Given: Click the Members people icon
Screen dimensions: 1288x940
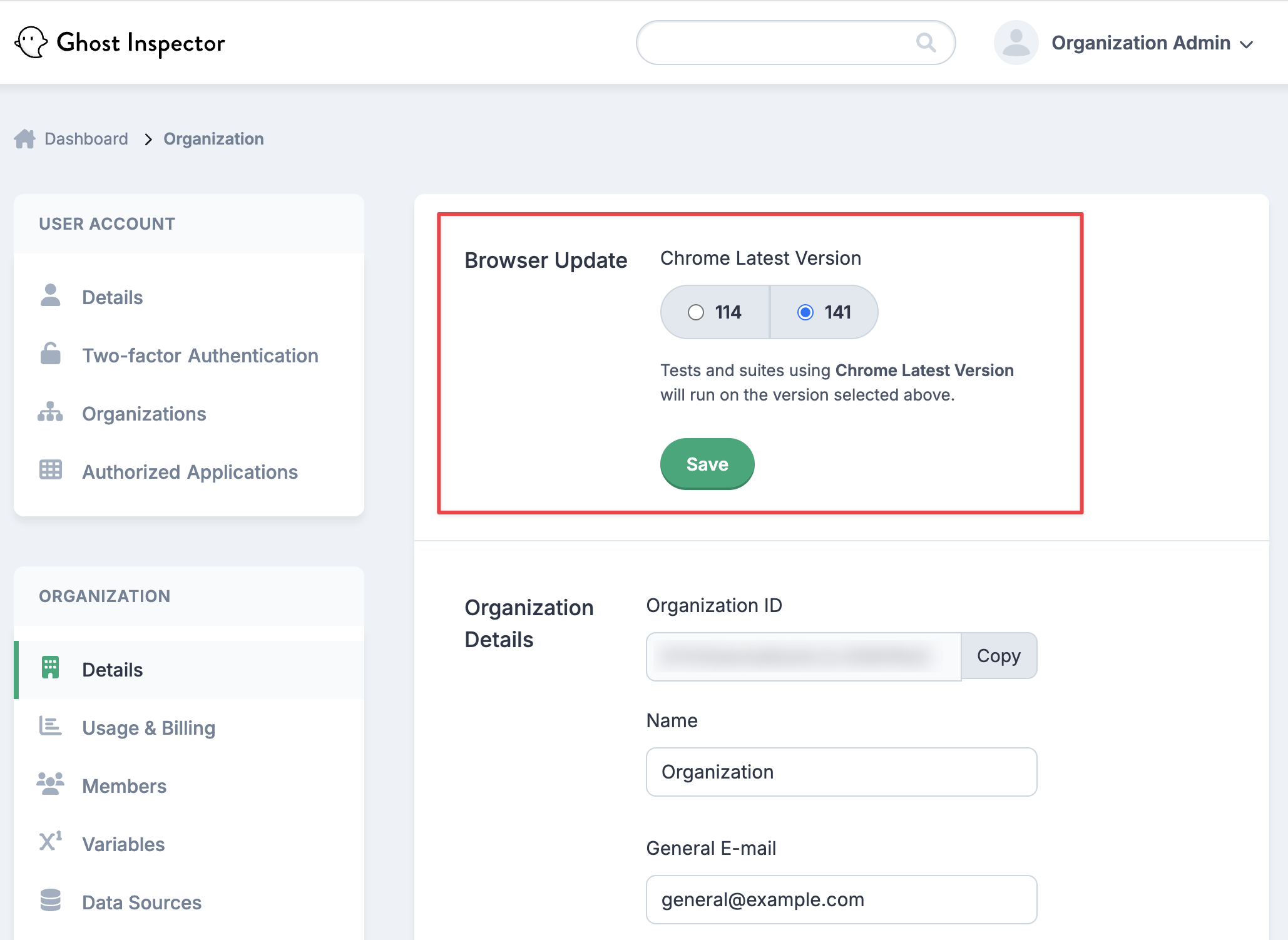Looking at the screenshot, I should click(50, 784).
